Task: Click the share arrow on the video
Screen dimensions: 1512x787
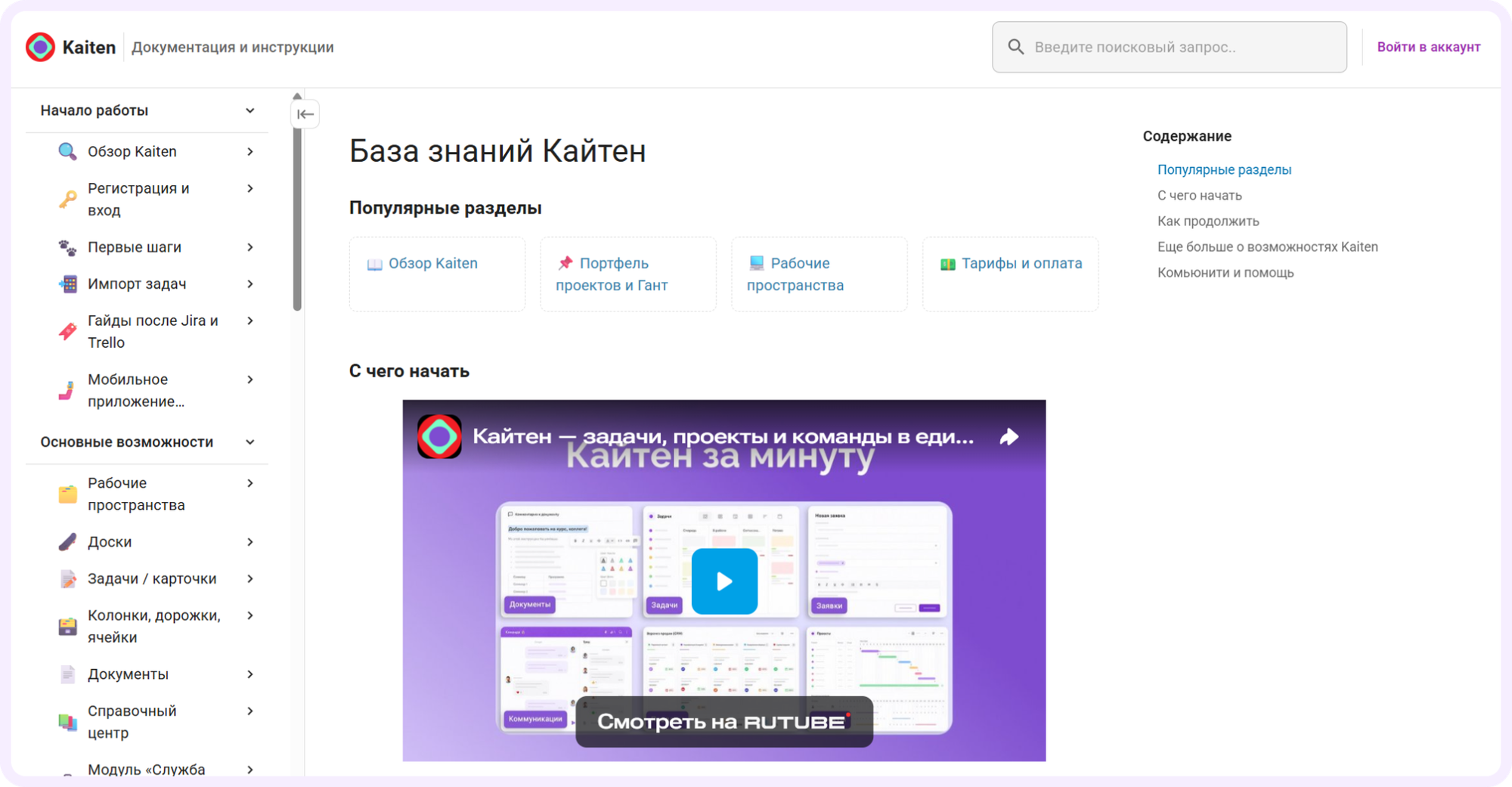Action: pyautogui.click(x=1009, y=437)
